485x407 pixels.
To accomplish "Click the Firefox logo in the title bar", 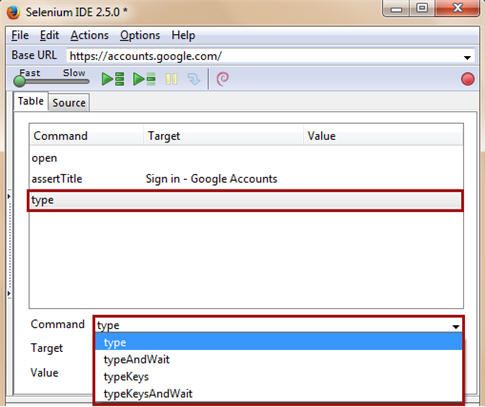I will pos(13,13).
